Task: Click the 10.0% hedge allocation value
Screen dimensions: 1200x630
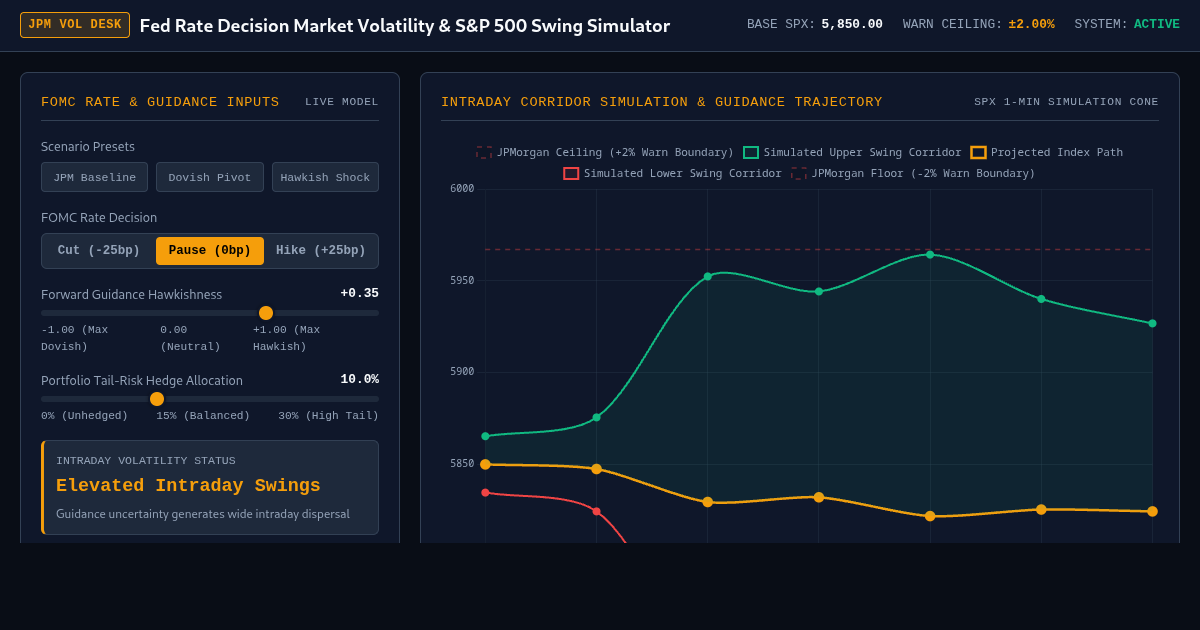Action: (x=359, y=380)
